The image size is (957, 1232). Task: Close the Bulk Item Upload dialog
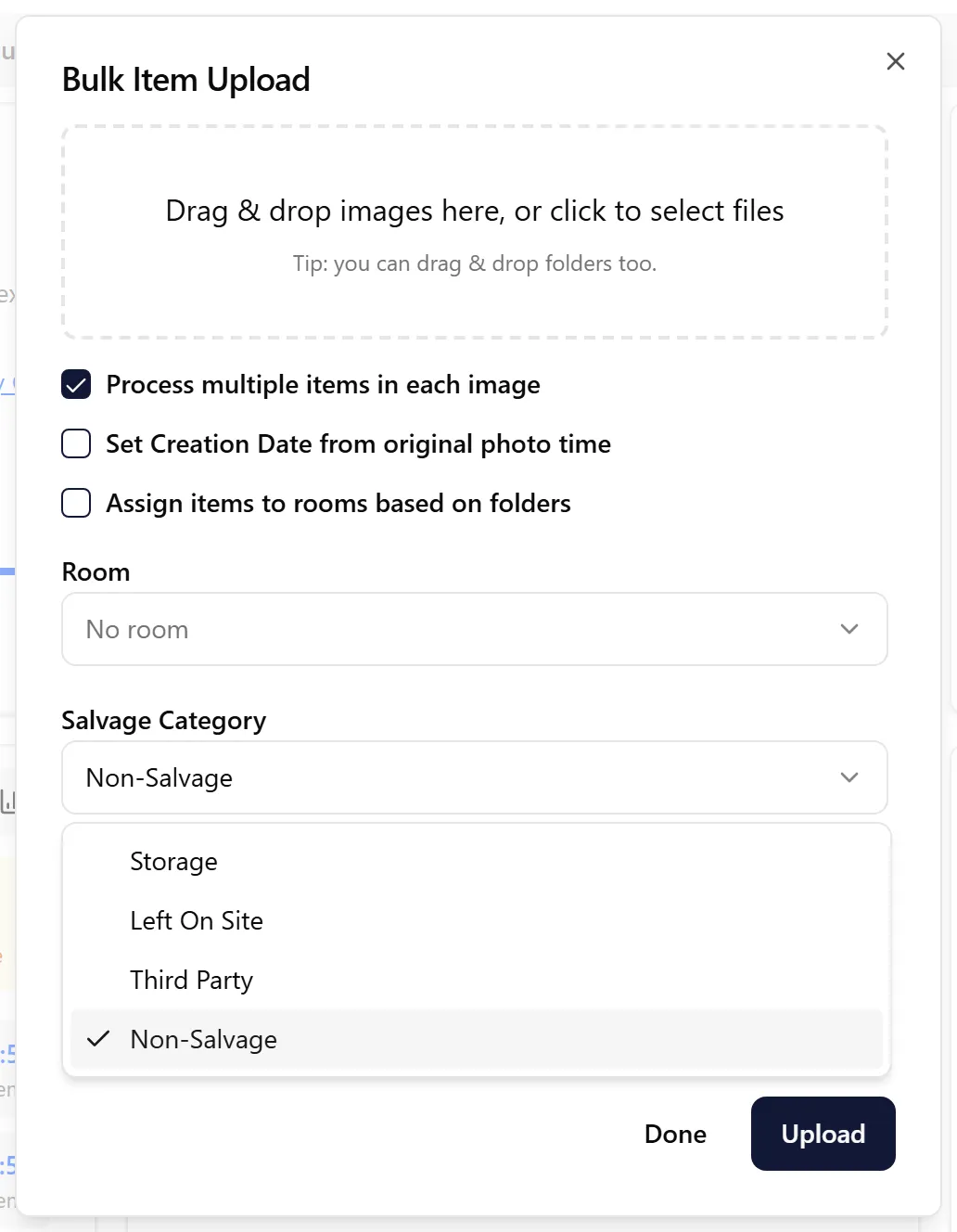pyautogui.click(x=895, y=61)
